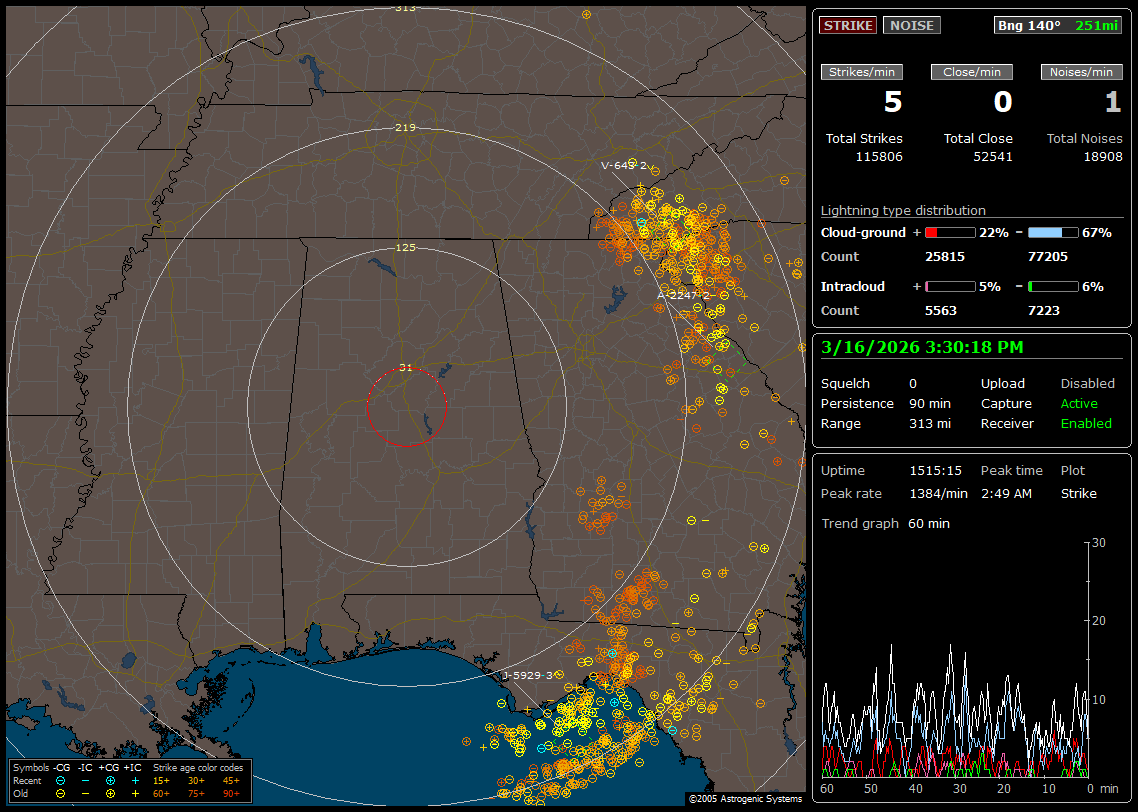Click the old -CG yellow symbol in legend
This screenshot has width=1138, height=812.
coord(61,793)
